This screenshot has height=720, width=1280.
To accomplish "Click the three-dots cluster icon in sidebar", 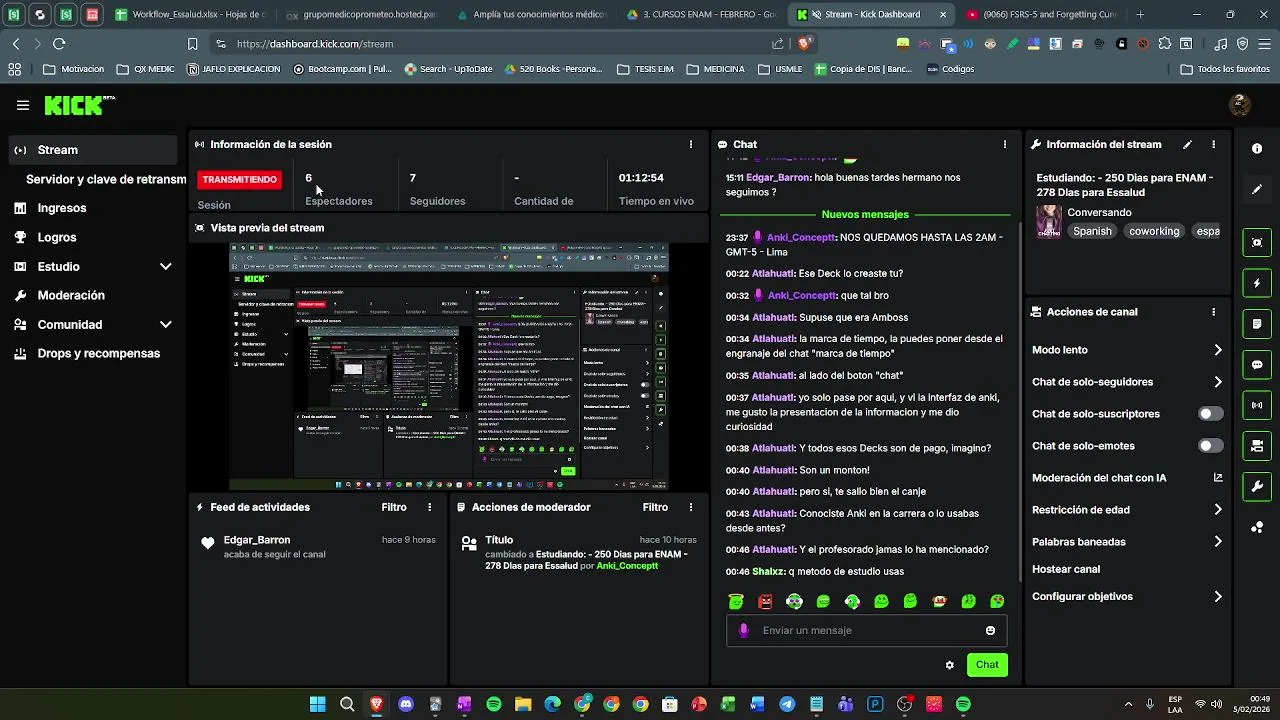I will pos(1257,527).
